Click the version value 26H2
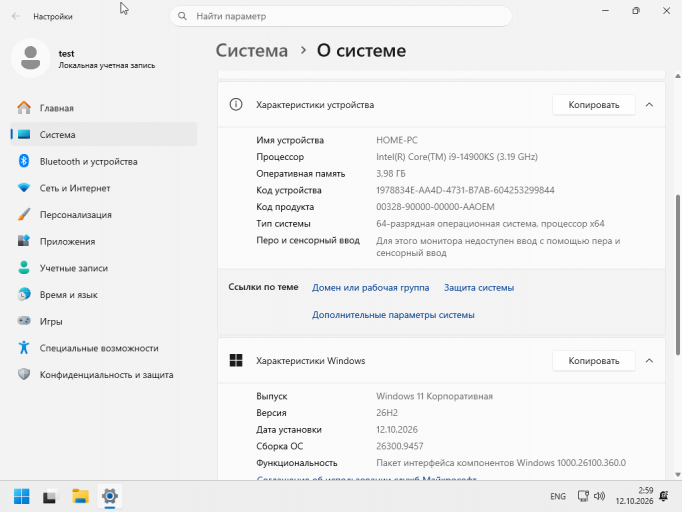The image size is (682, 512). [387, 412]
